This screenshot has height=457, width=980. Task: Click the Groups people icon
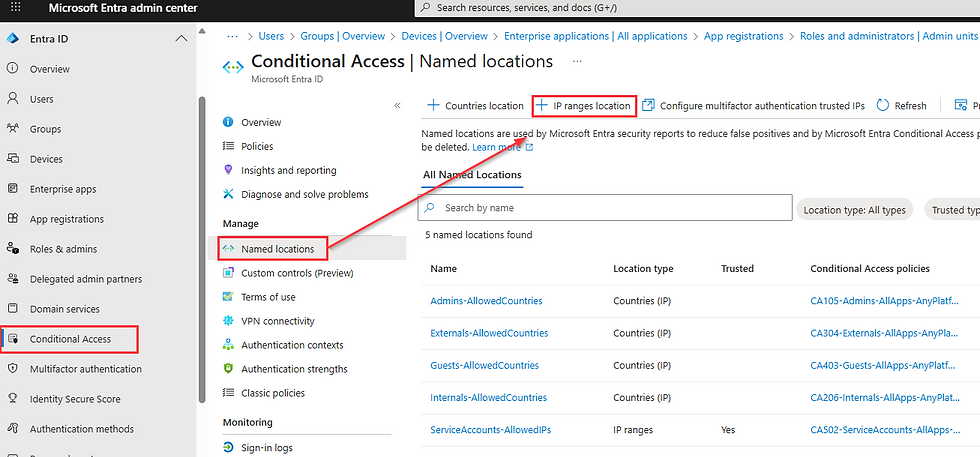point(12,129)
